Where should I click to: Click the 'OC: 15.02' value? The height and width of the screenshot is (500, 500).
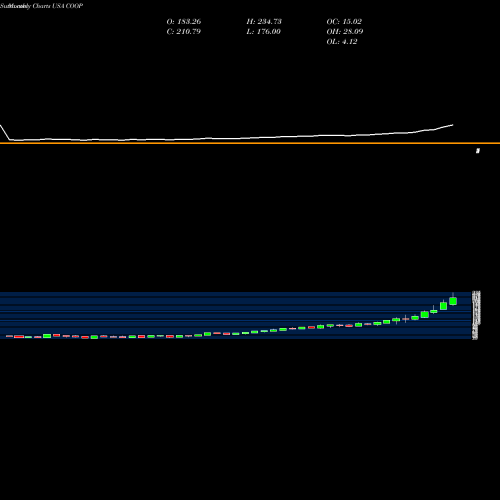344,22
